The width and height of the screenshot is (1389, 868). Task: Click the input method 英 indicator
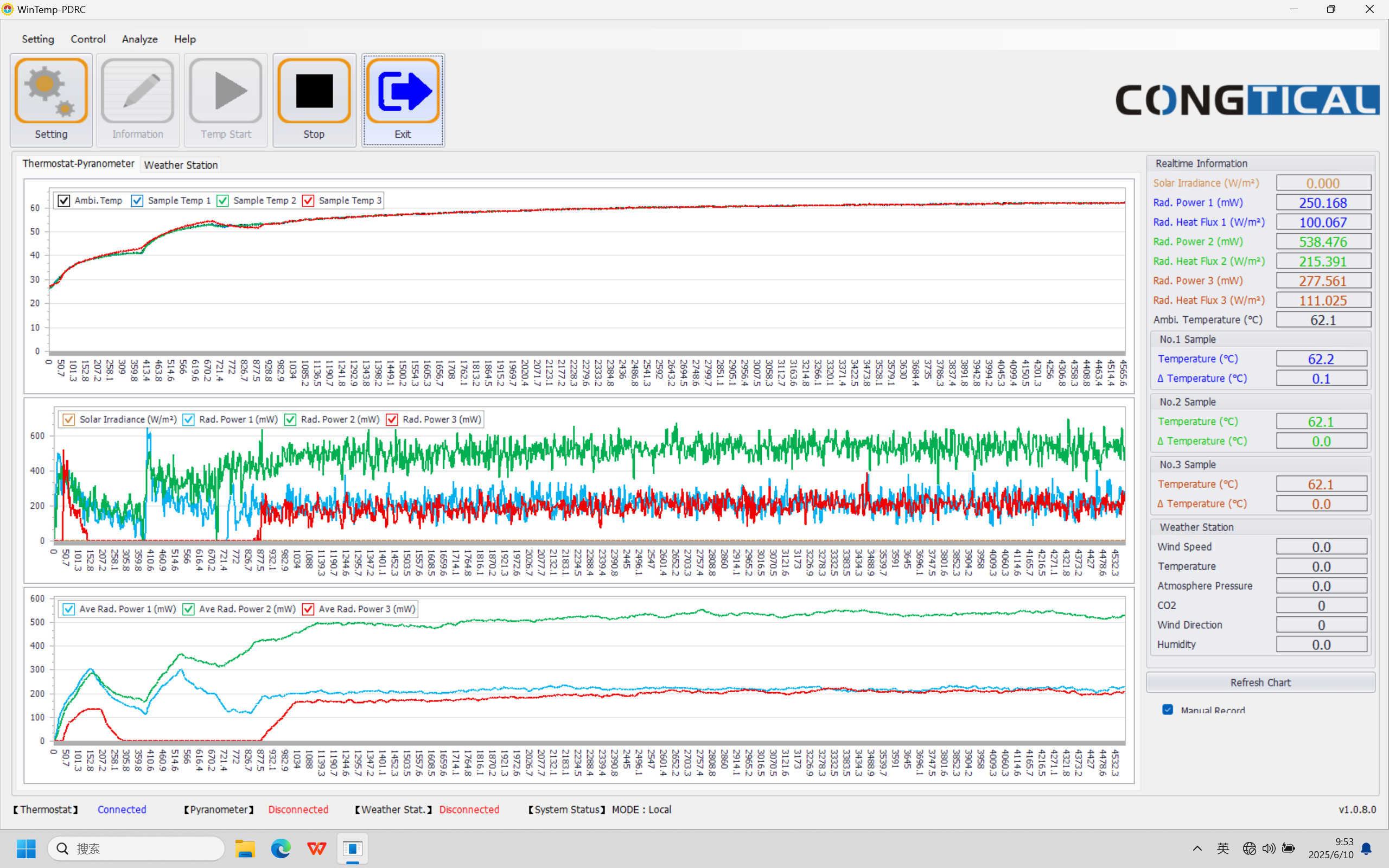(1223, 848)
